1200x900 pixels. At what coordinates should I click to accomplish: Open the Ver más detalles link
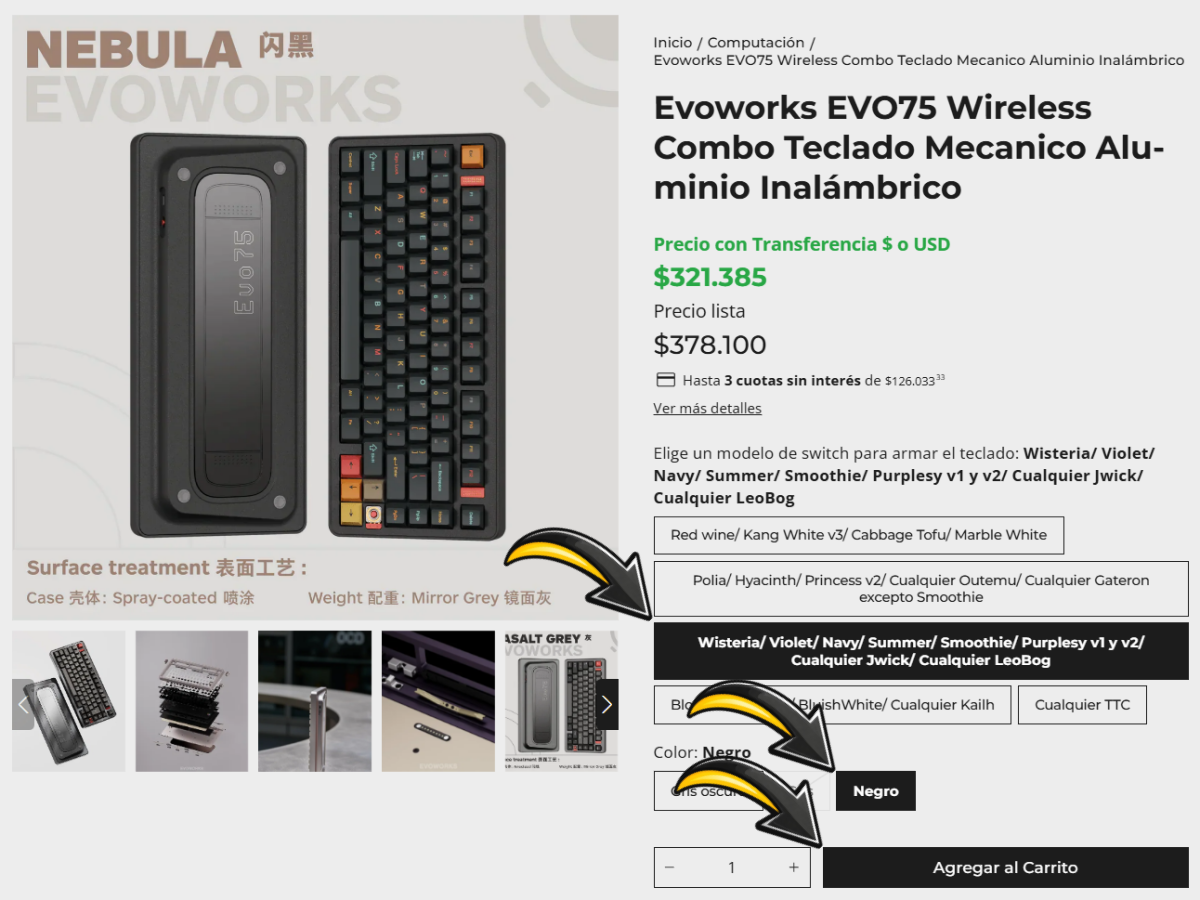point(707,408)
